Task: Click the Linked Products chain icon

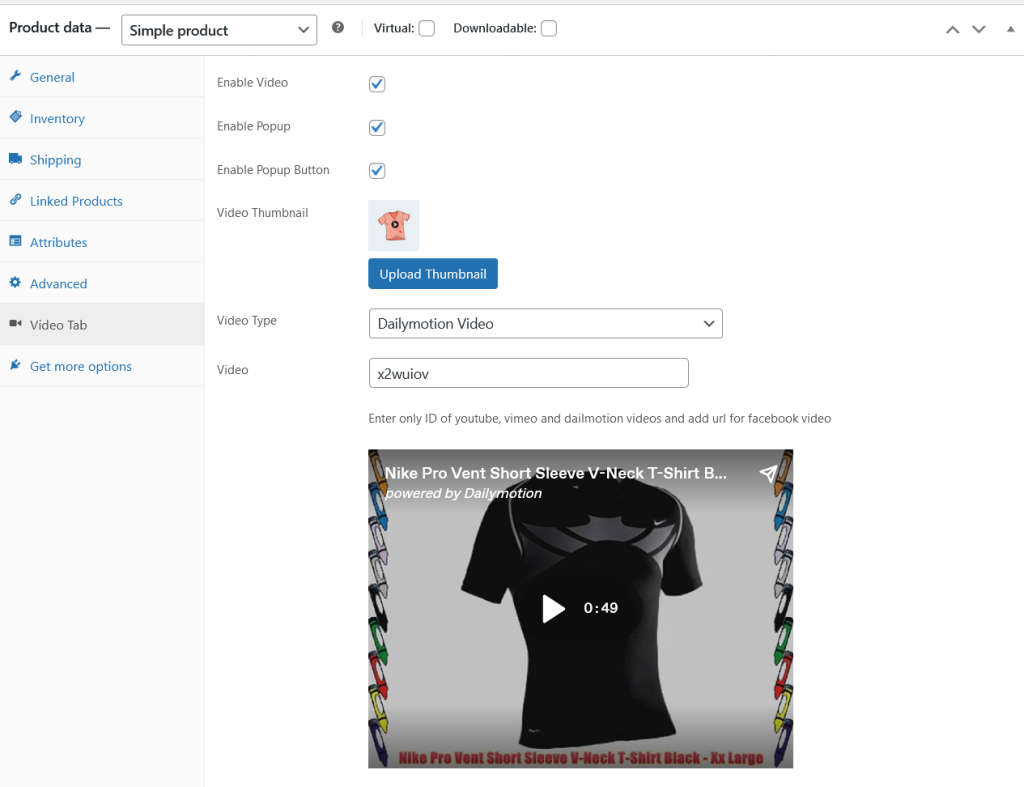Action: click(x=15, y=201)
